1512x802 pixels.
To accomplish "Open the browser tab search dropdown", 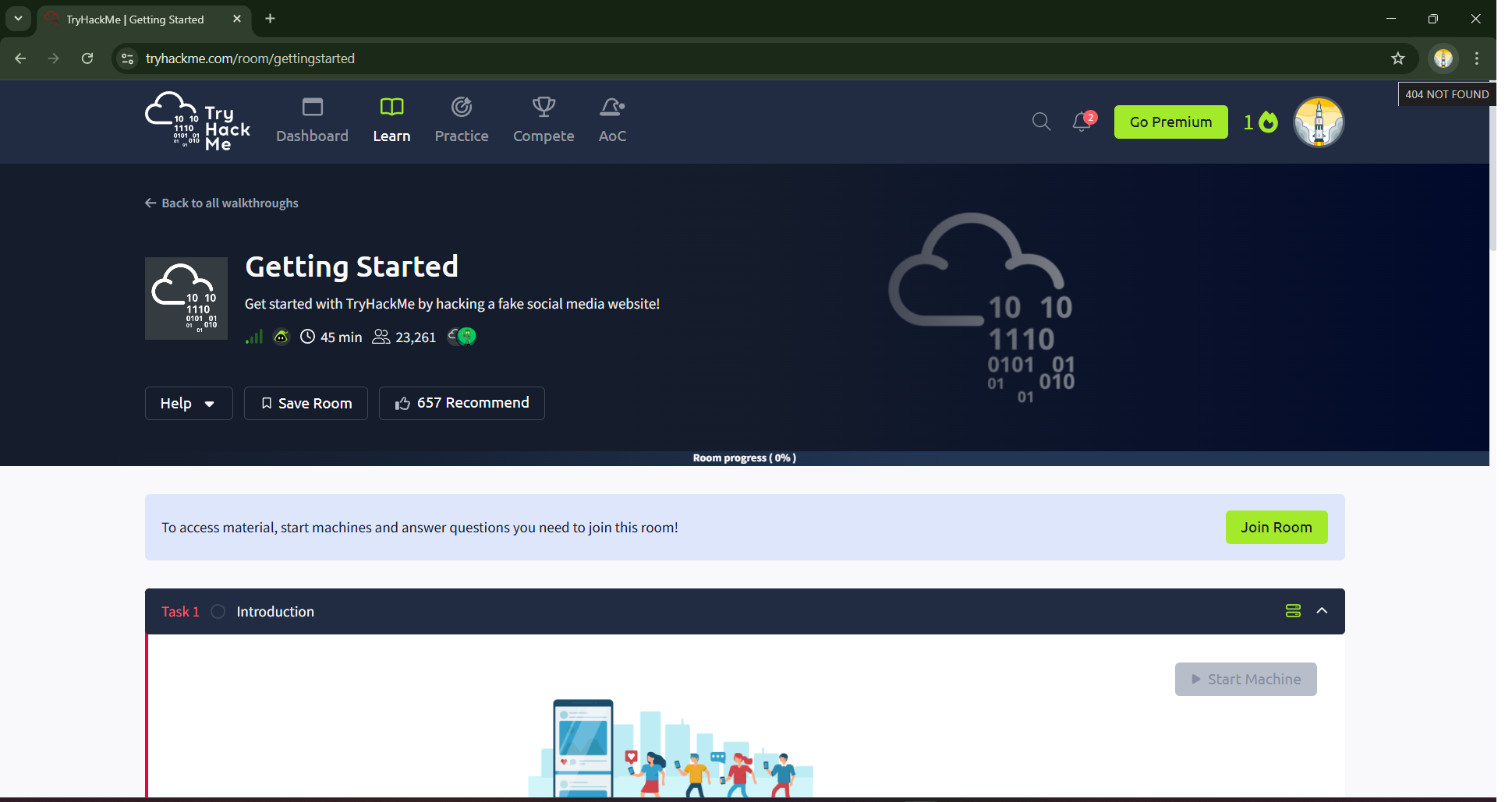I will point(18,19).
